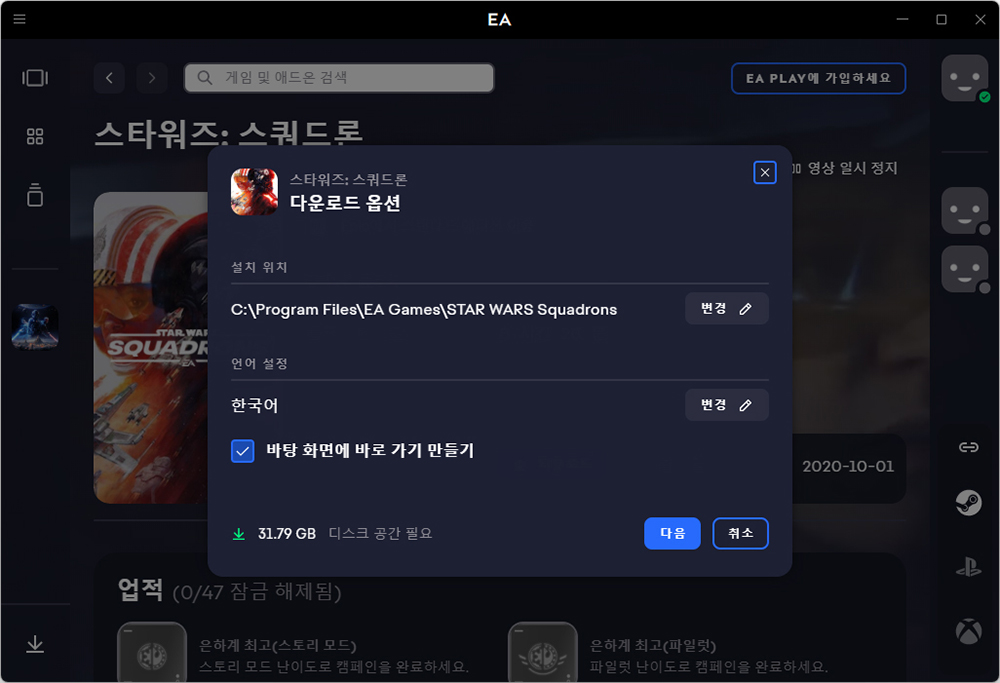
Task: Open the Home carousel icon in the sidebar
Action: click(35, 78)
